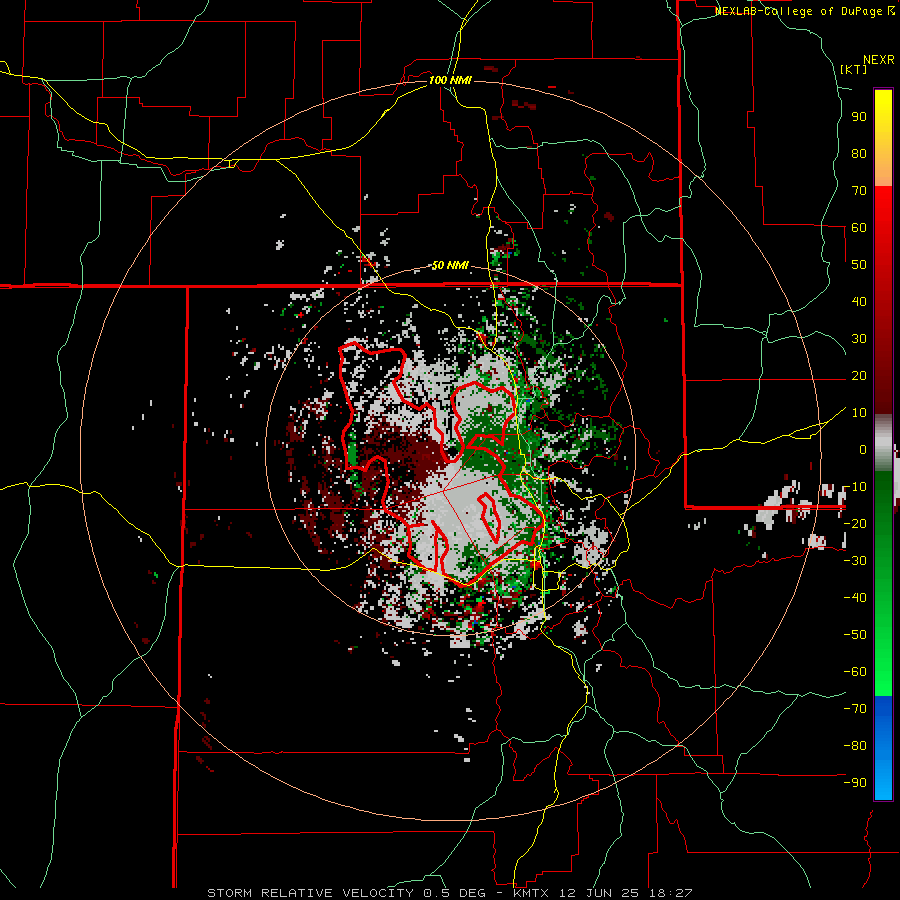
Task: Select the -60 value on the velocity scale
Action: pyautogui.click(x=855, y=672)
